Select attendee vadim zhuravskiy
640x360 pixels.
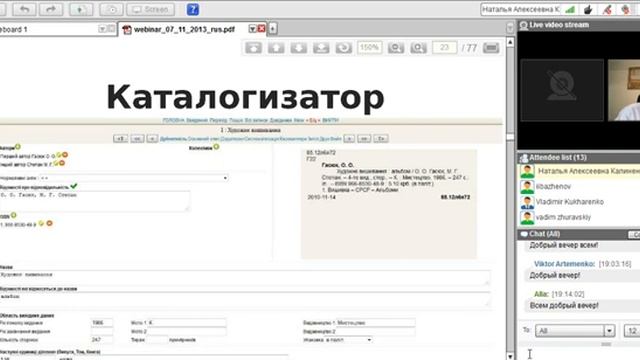[580, 217]
